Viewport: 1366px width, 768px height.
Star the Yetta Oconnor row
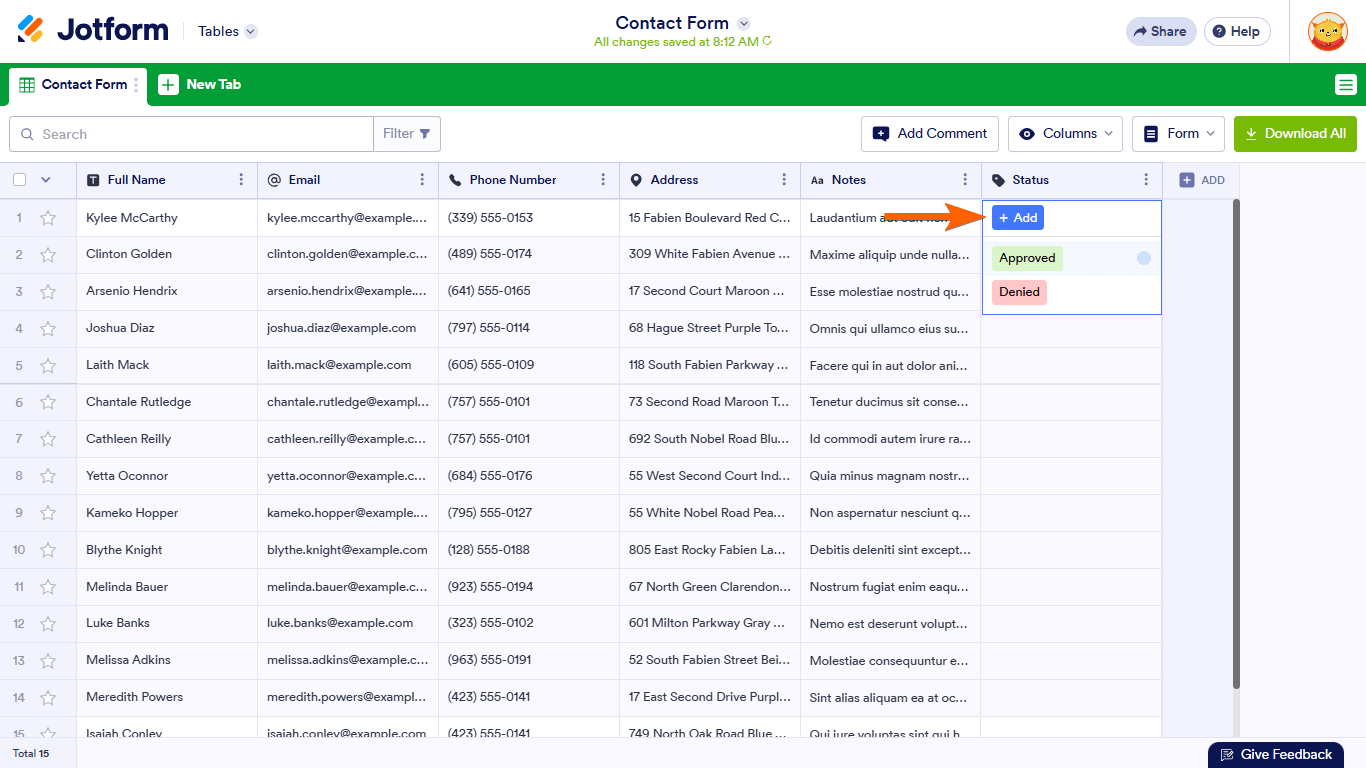[x=48, y=477]
